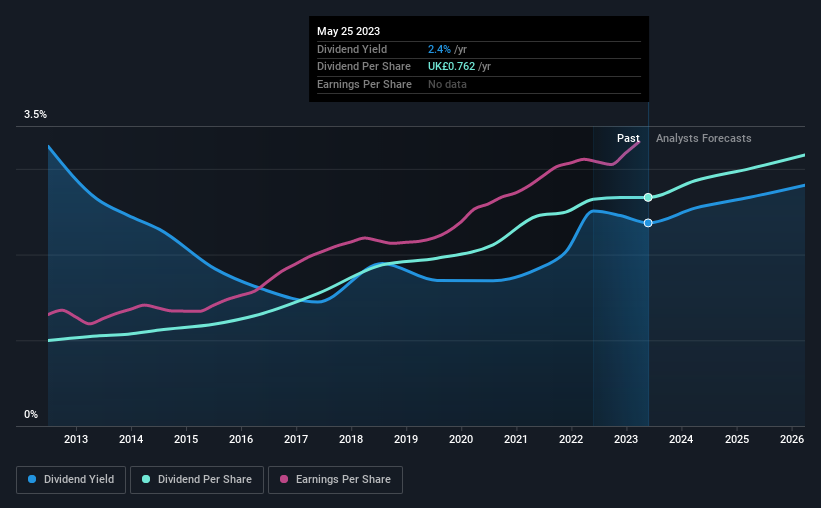
Task: Click the Analysts Forecasts label
Action: [703, 138]
